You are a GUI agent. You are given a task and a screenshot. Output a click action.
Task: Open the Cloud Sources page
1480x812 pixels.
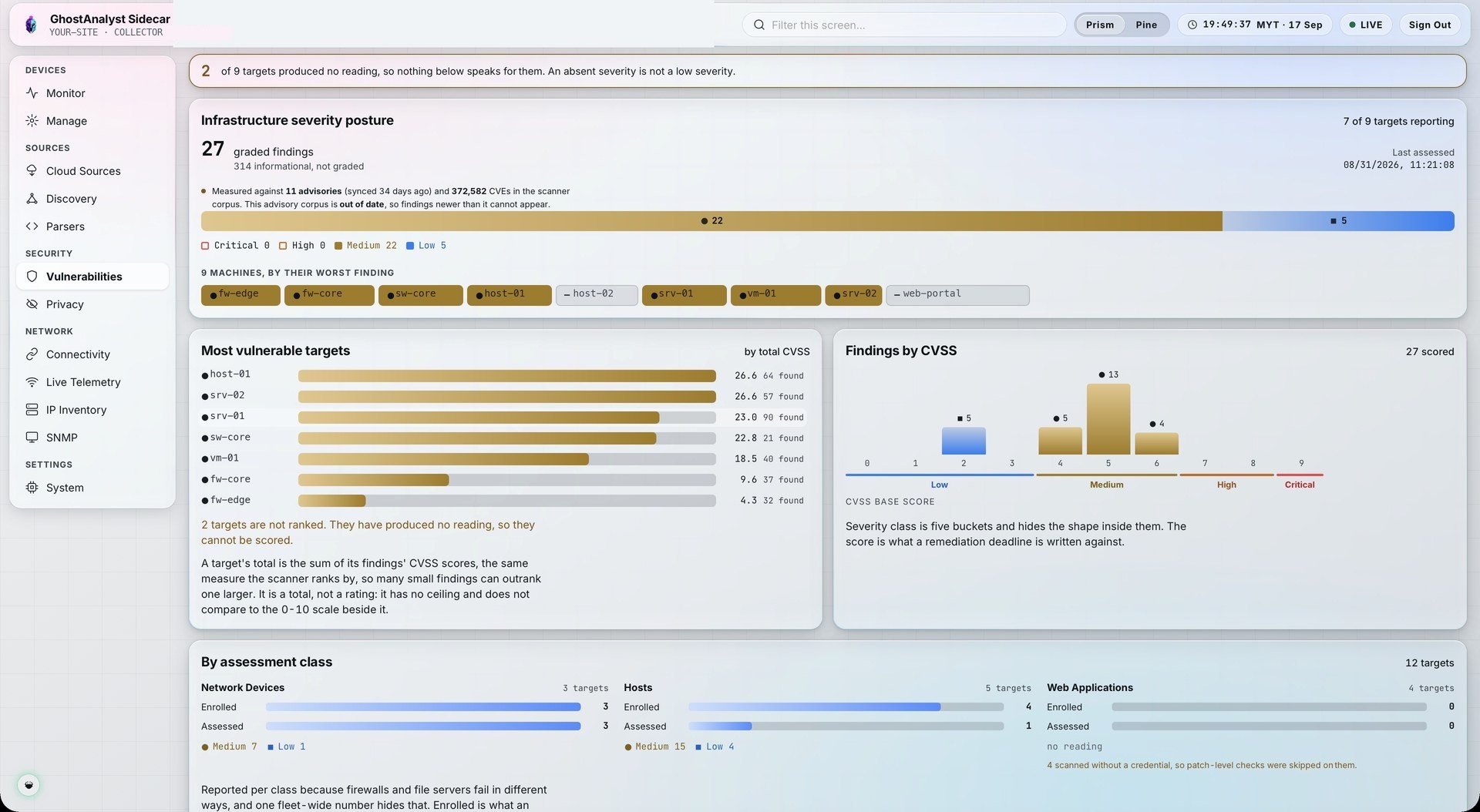[92, 171]
